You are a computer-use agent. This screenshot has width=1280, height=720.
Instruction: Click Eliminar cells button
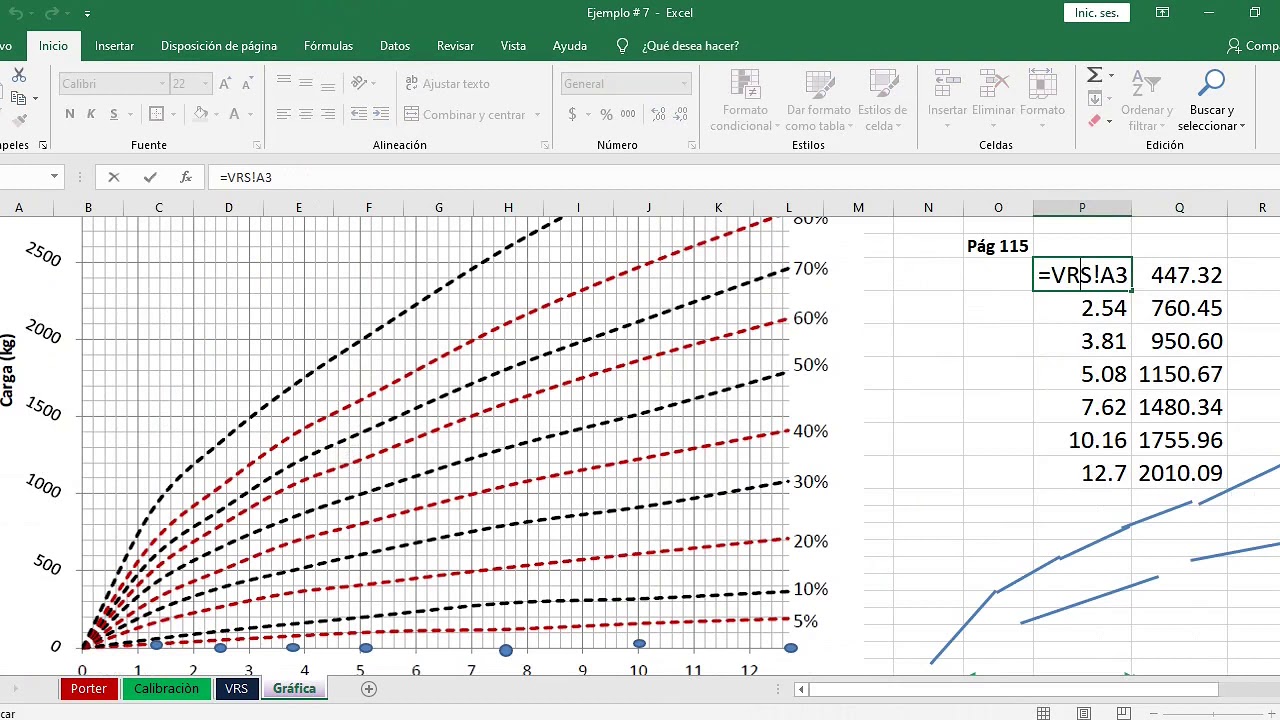(993, 100)
